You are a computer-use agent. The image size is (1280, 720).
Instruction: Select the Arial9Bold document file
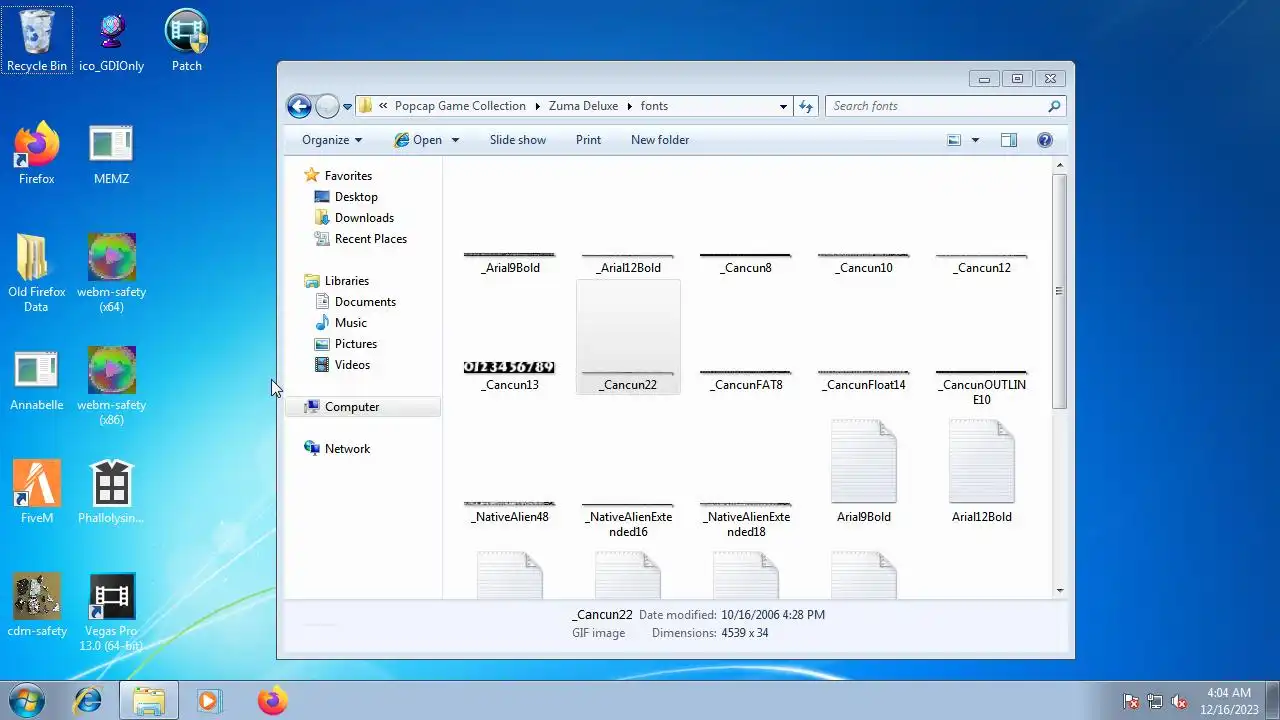tap(864, 472)
